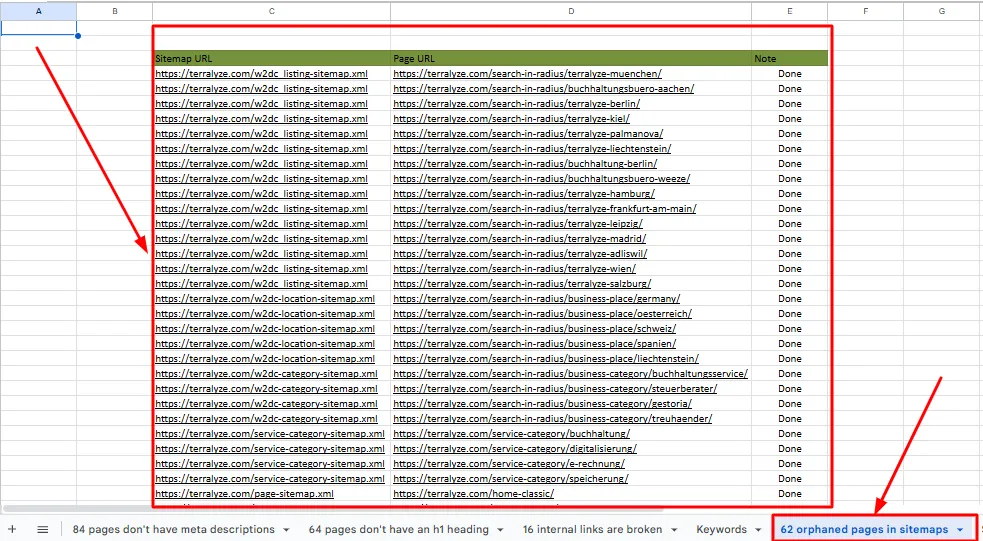Open the page-sitemap.xml sitemap link
The image size is (983, 541).
244,495
